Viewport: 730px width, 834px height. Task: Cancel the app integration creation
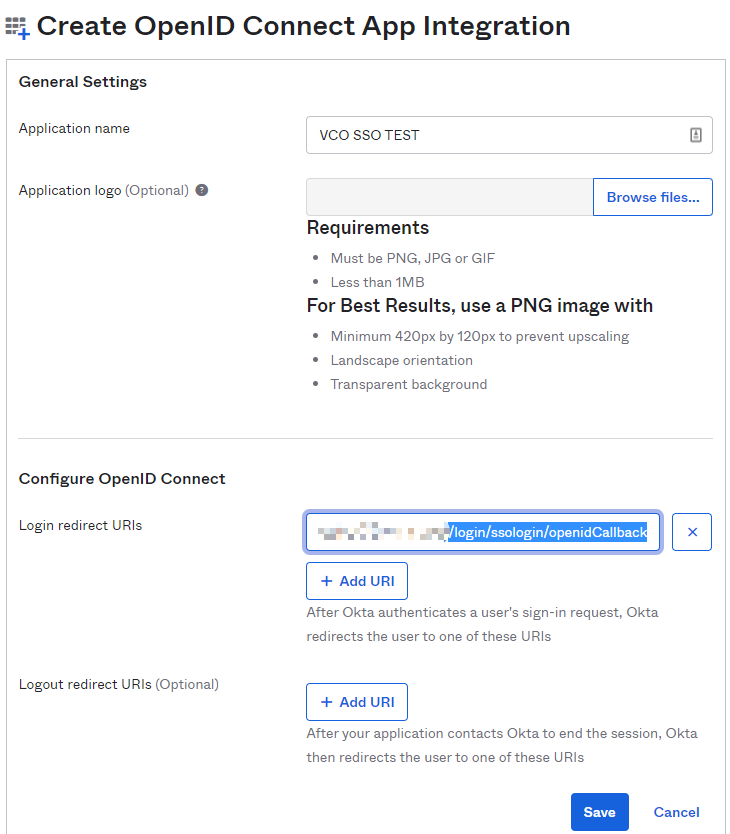click(x=676, y=812)
